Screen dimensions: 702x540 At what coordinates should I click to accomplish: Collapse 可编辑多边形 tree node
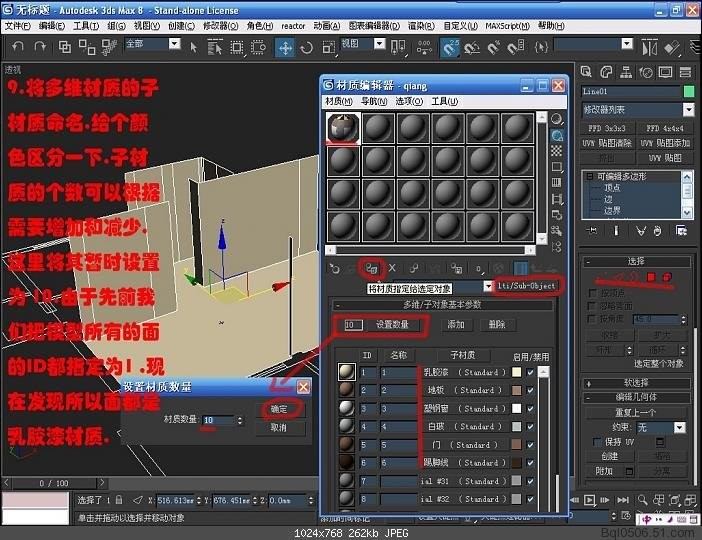tap(590, 176)
